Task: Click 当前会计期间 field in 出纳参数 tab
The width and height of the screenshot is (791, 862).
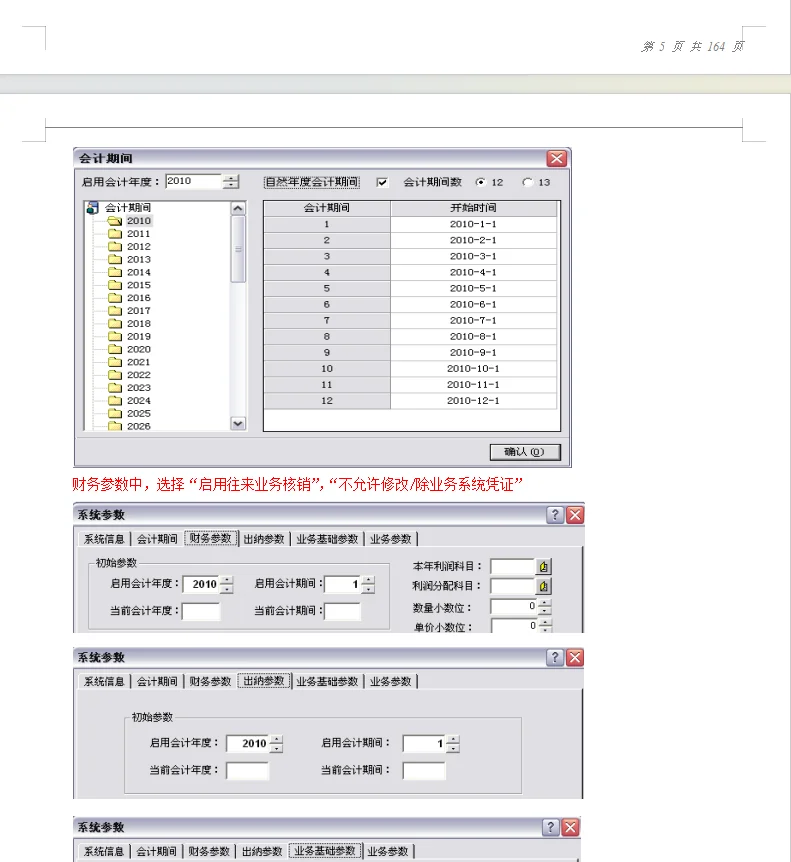Action: (x=424, y=770)
